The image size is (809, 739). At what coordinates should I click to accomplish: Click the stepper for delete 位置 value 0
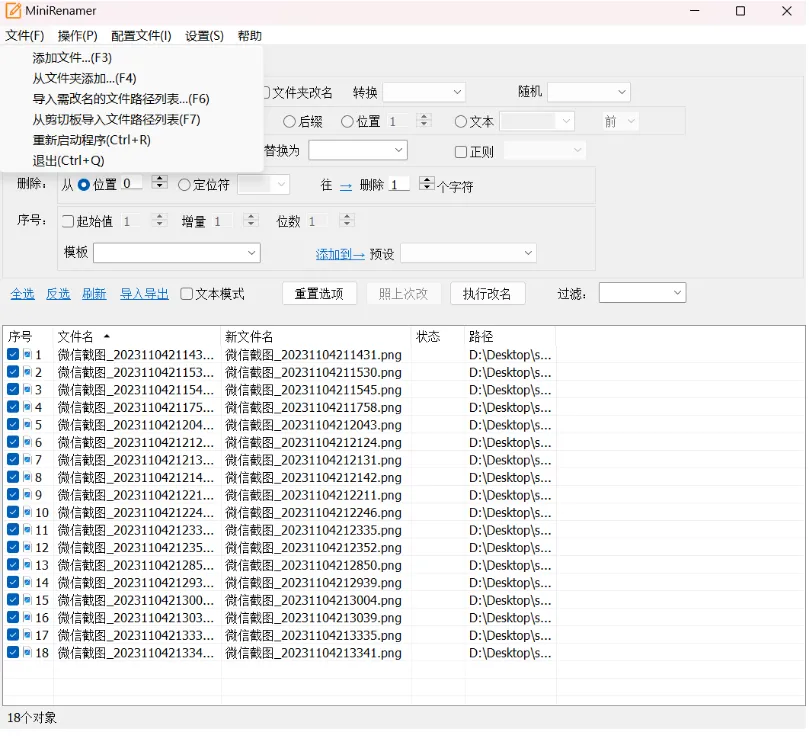click(x=159, y=182)
